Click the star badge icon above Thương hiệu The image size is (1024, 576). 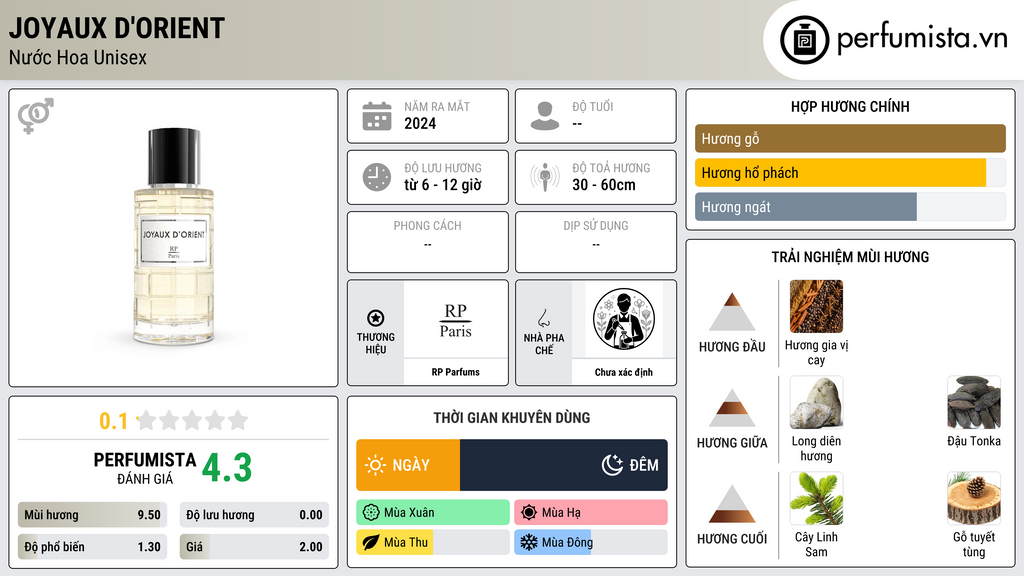(376, 318)
